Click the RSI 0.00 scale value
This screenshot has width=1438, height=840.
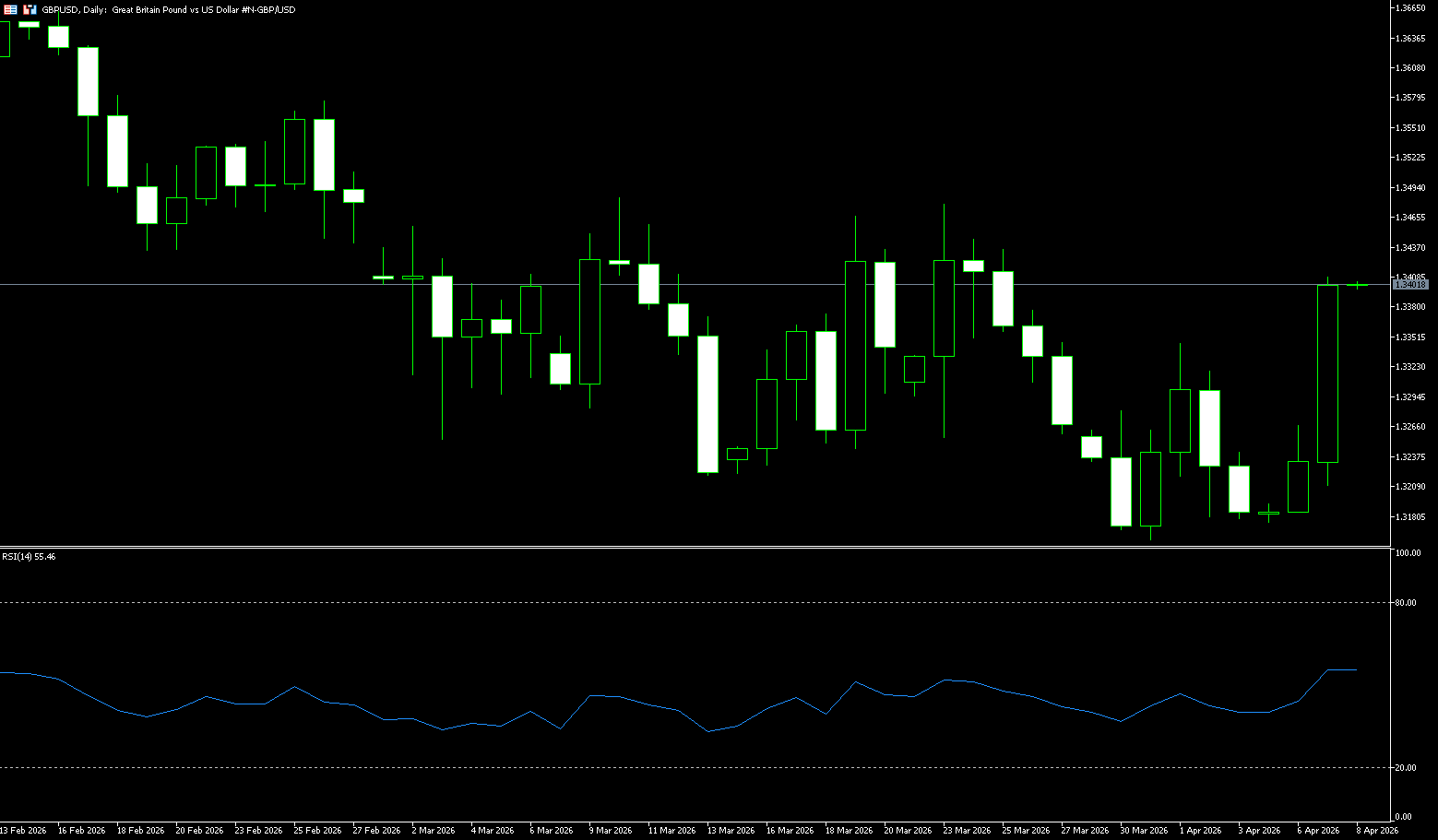[x=1403, y=817]
